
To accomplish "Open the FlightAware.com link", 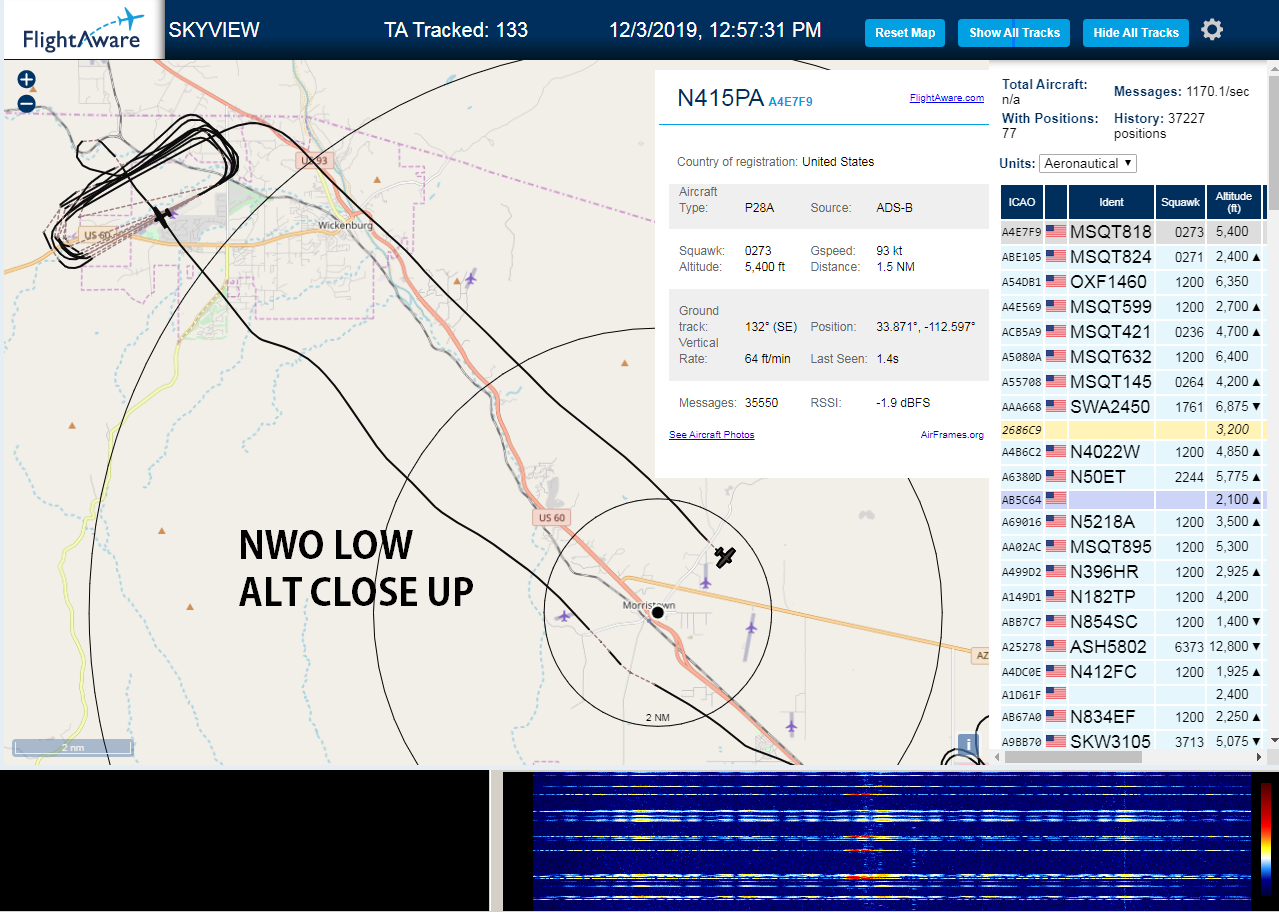I will click(x=946, y=98).
